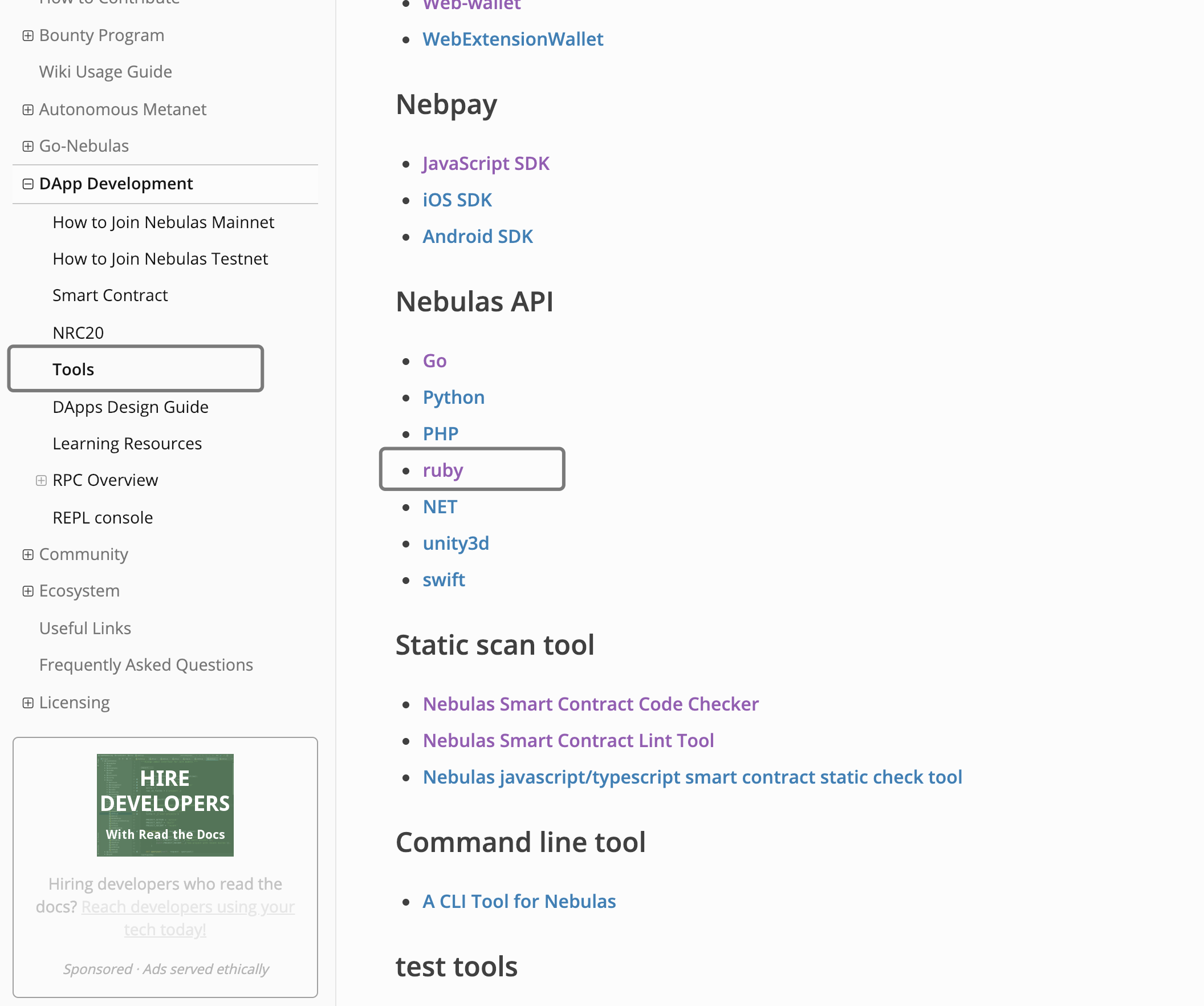The height and width of the screenshot is (1006, 1204).
Task: Expand the Go-Nebulas section
Action: [x=28, y=145]
